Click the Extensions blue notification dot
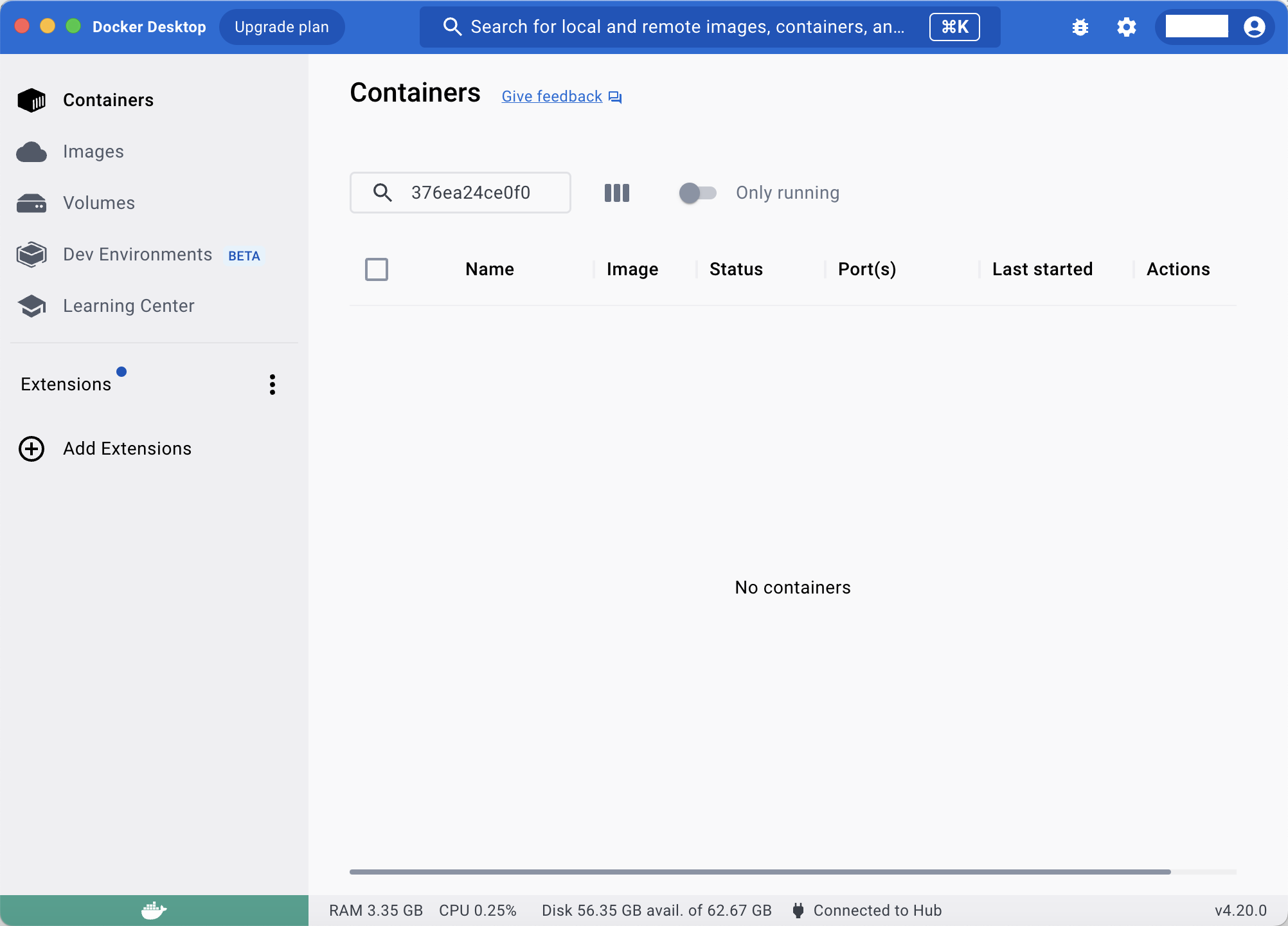 point(121,372)
